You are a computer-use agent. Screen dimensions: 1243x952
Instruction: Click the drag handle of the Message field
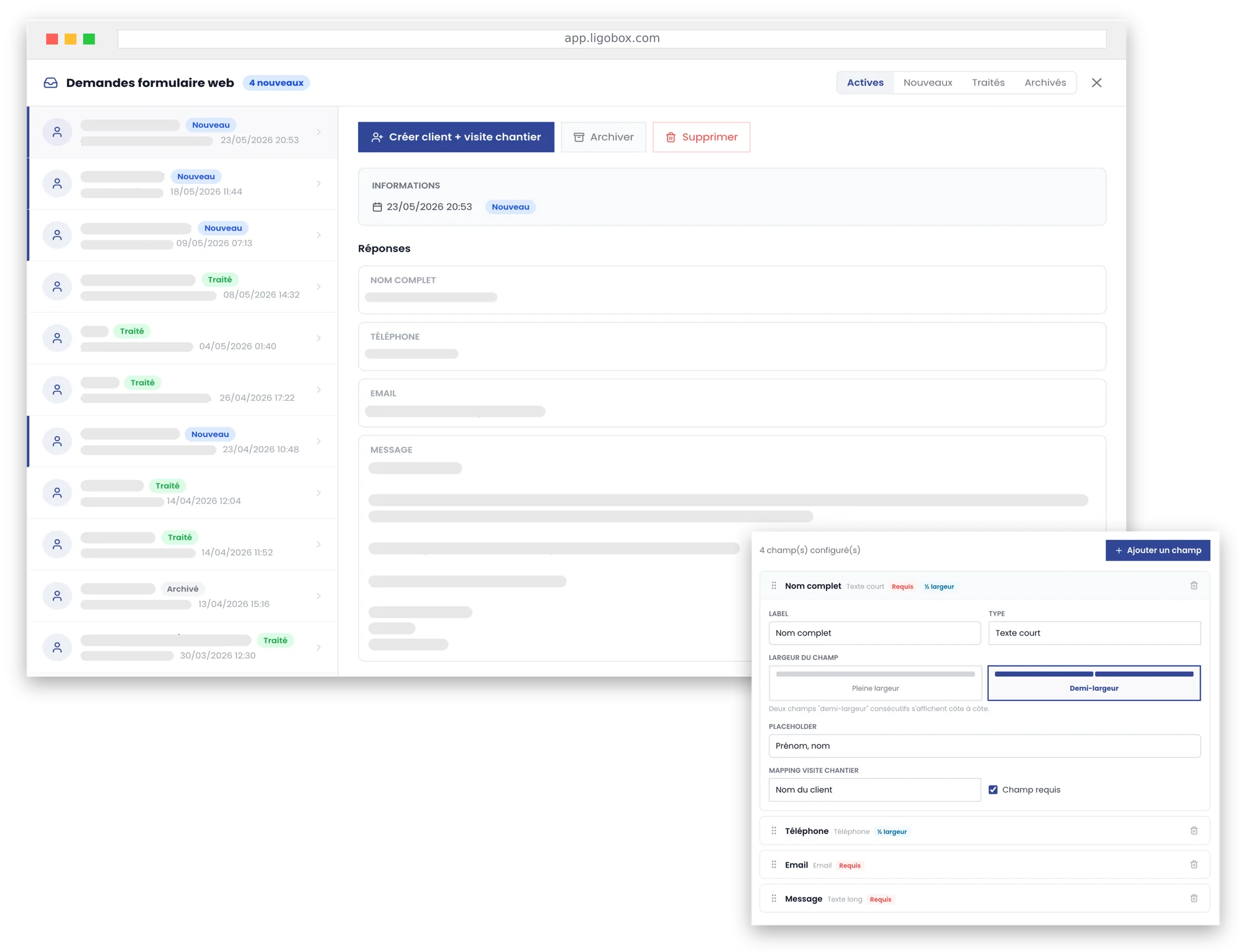pyautogui.click(x=774, y=898)
